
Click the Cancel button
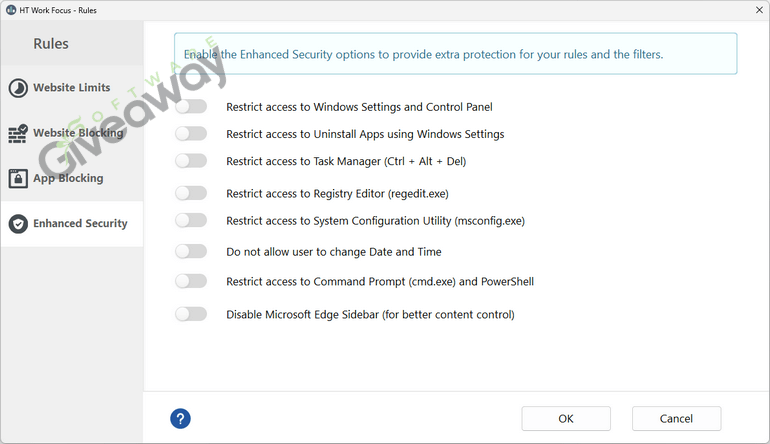(676, 418)
